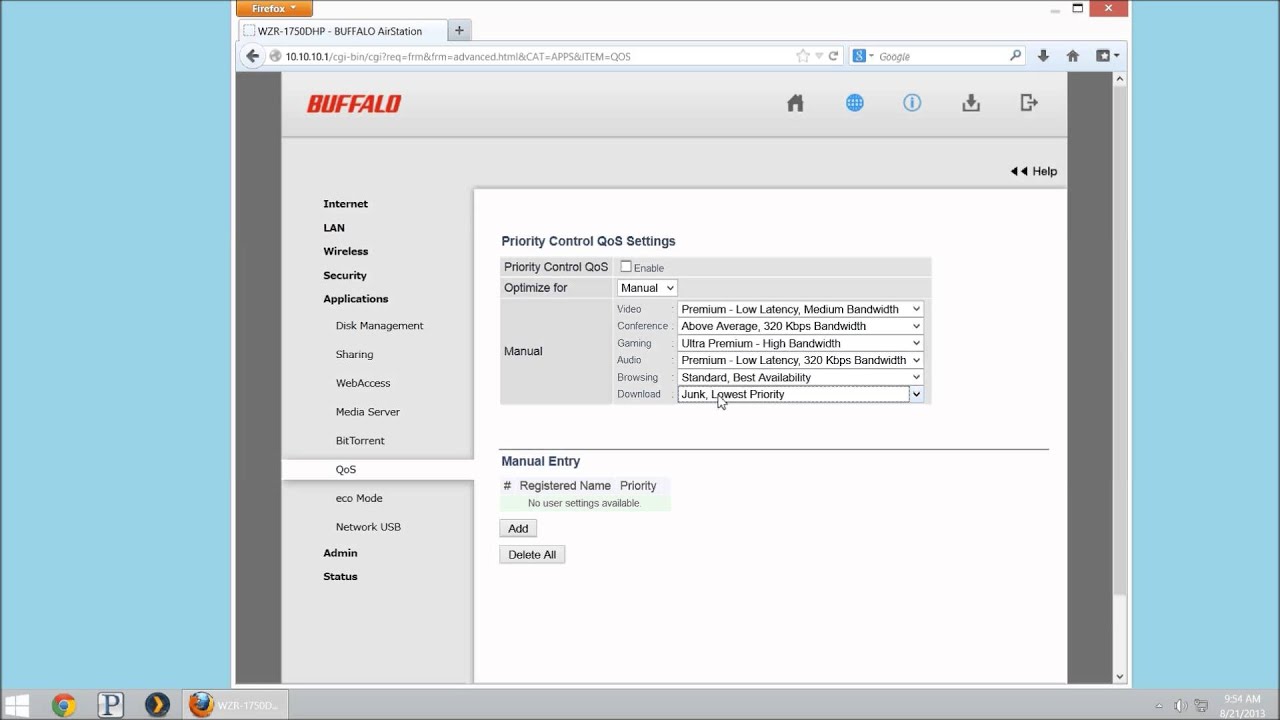Open the Video priority dropdown
This screenshot has width=1280, height=720.
800,309
